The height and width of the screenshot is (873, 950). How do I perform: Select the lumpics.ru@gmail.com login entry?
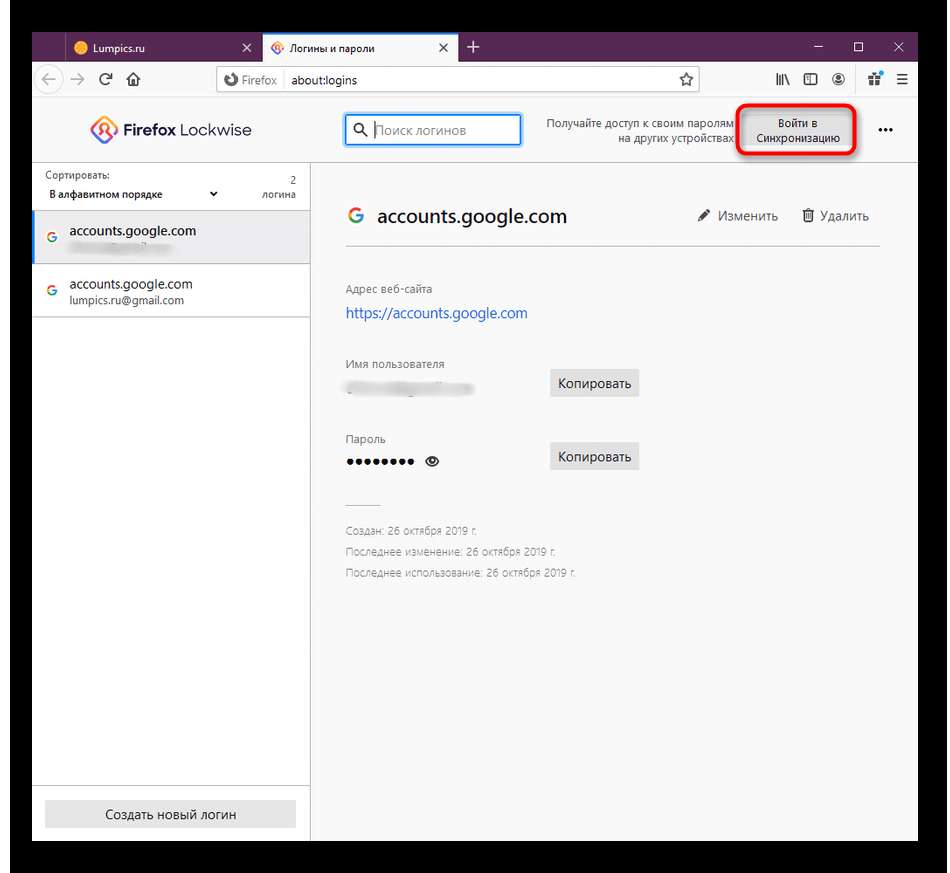(x=171, y=291)
